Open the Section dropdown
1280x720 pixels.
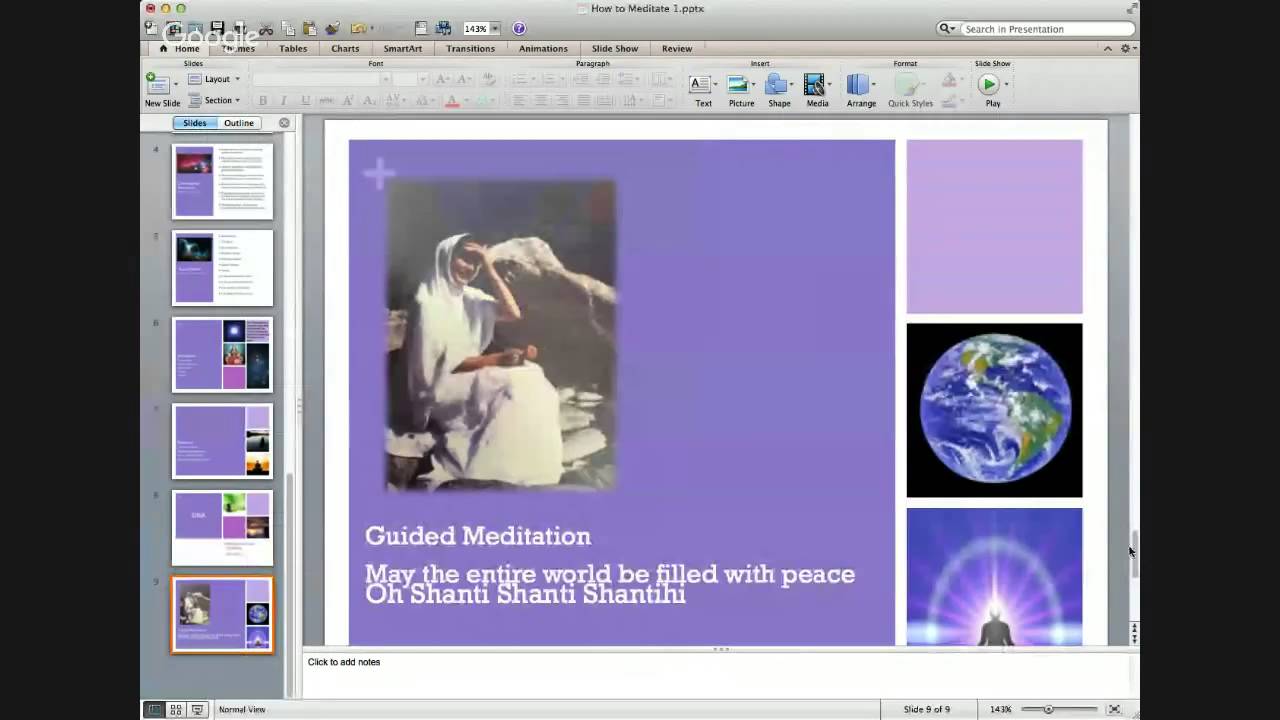click(x=222, y=100)
